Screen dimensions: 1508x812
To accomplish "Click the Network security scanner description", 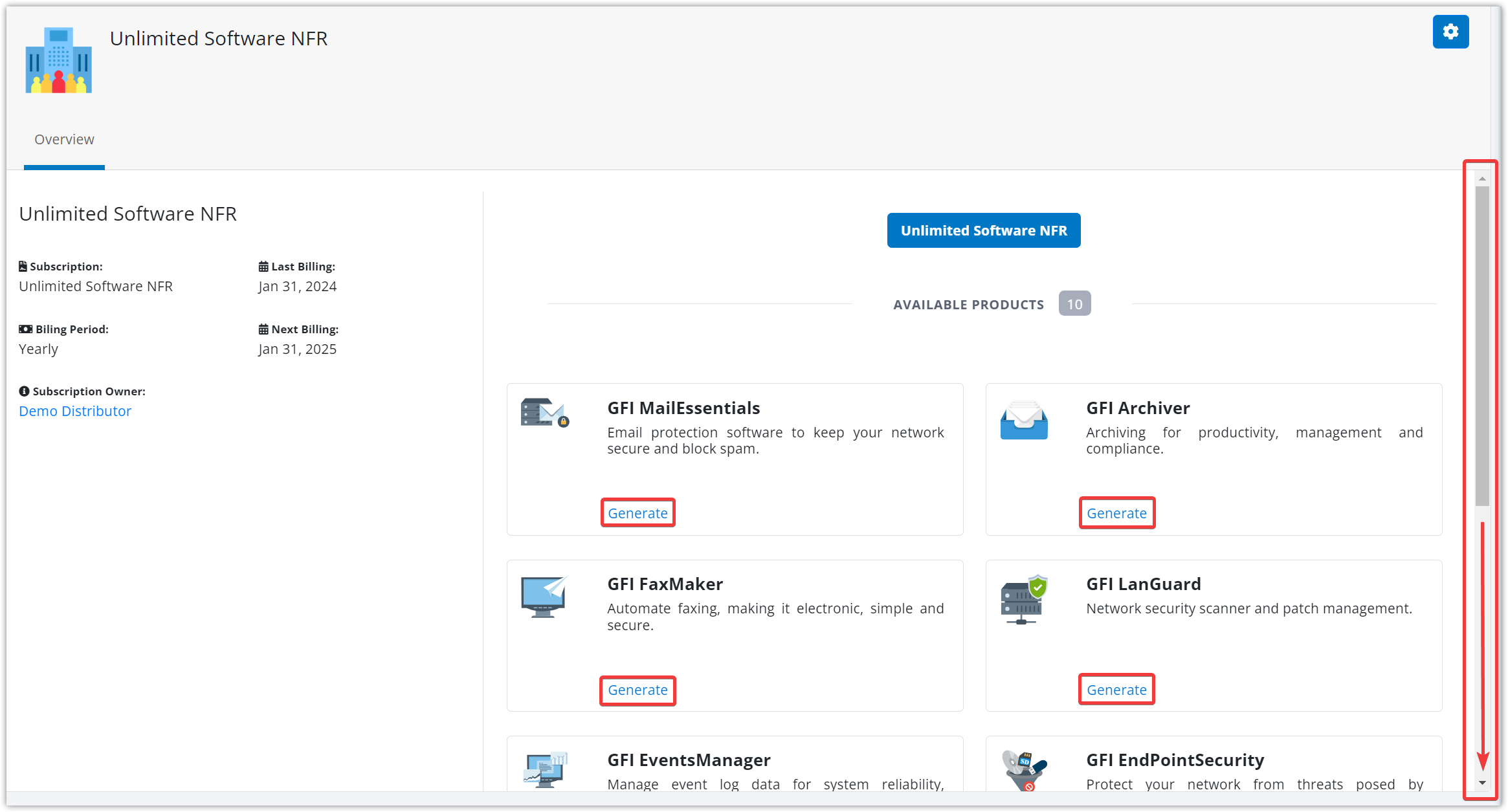I will point(1248,608).
